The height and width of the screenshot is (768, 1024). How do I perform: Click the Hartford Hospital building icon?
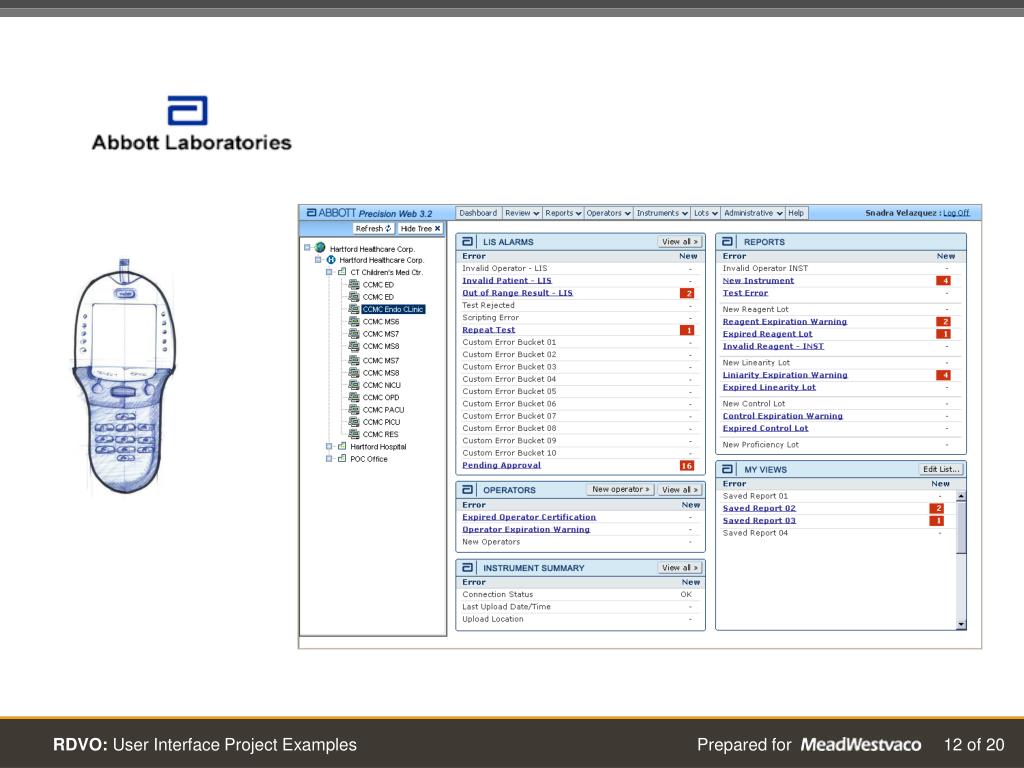tap(342, 446)
